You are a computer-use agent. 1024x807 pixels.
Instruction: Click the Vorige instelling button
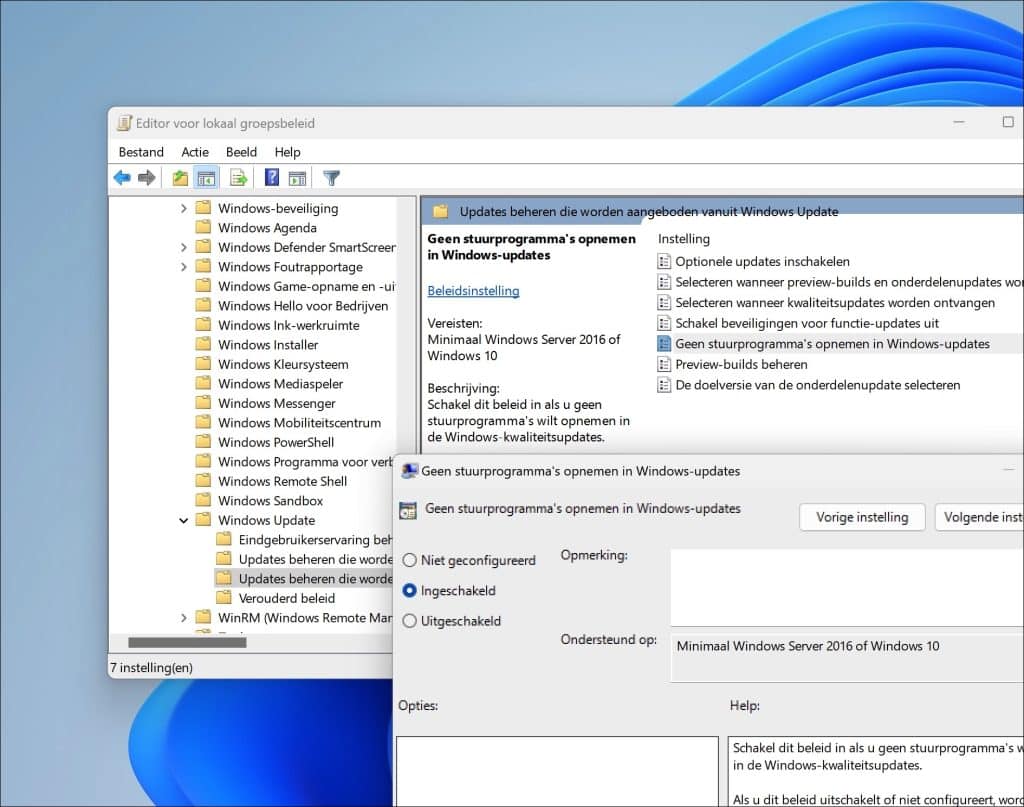[x=862, y=517]
